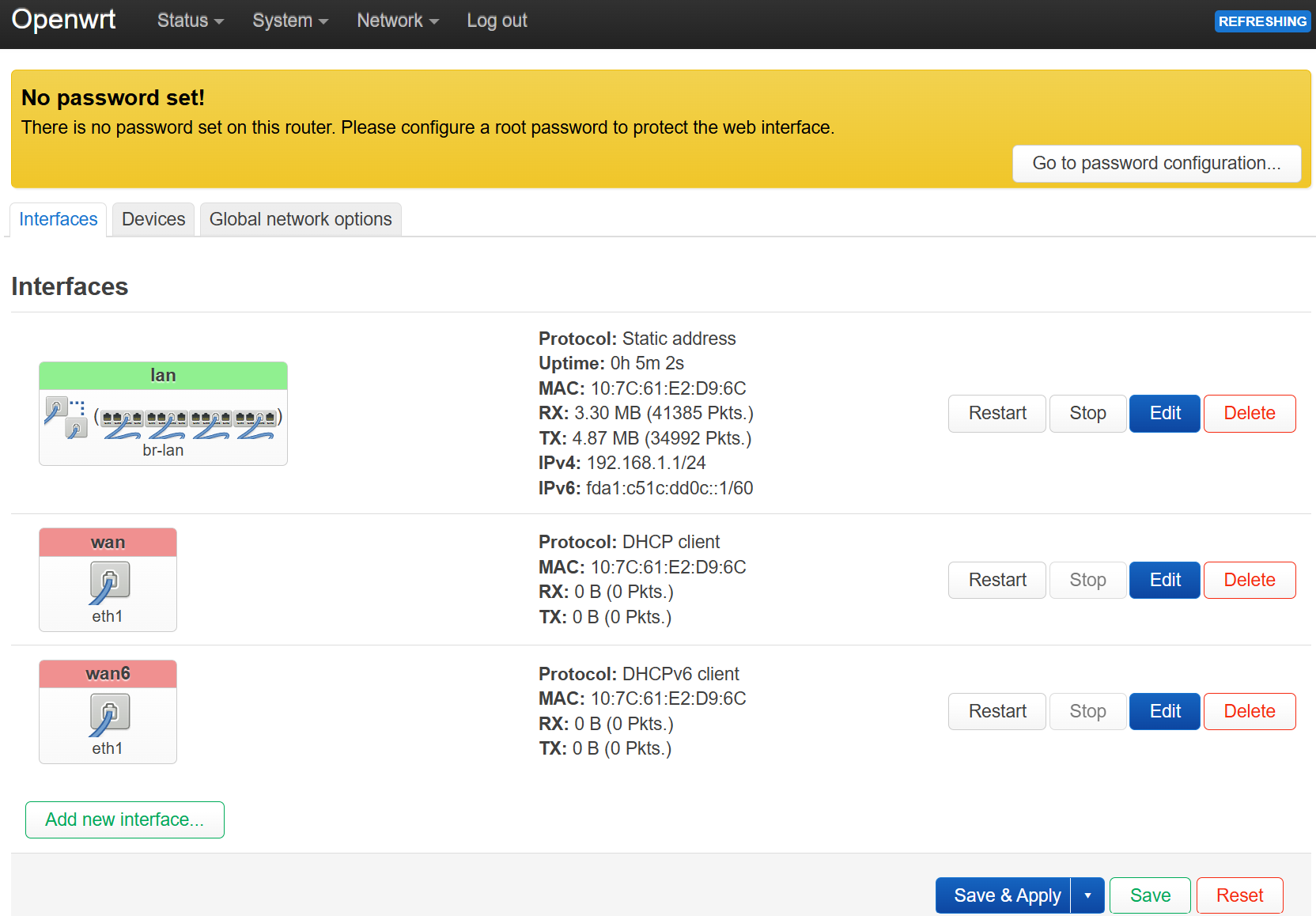Edit the lan interface
Screen dimensions: 1316x916
tap(1164, 413)
